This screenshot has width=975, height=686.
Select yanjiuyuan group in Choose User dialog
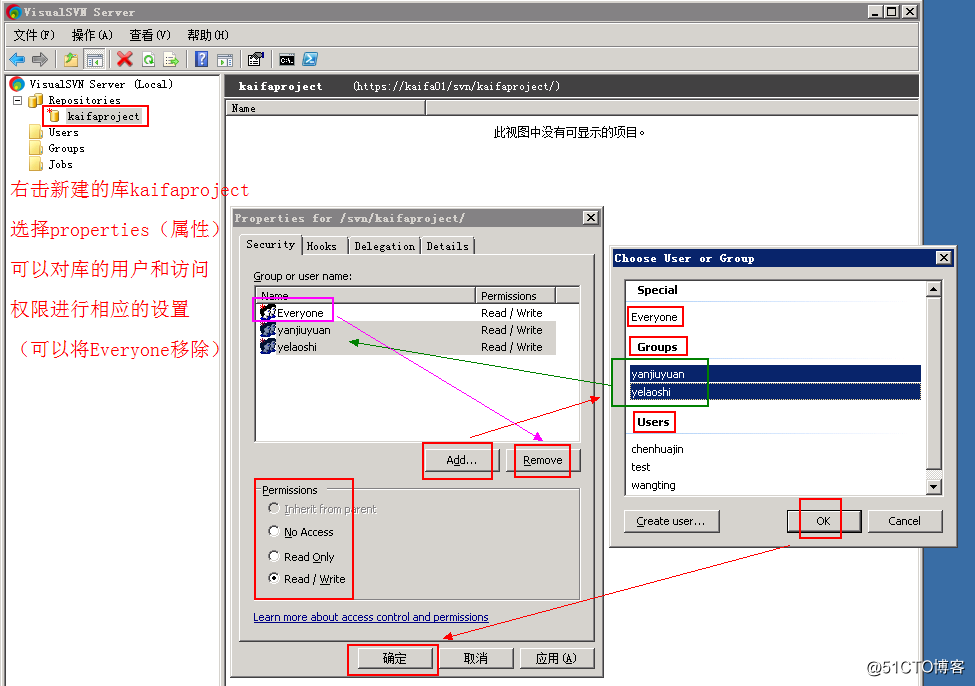(x=775, y=374)
